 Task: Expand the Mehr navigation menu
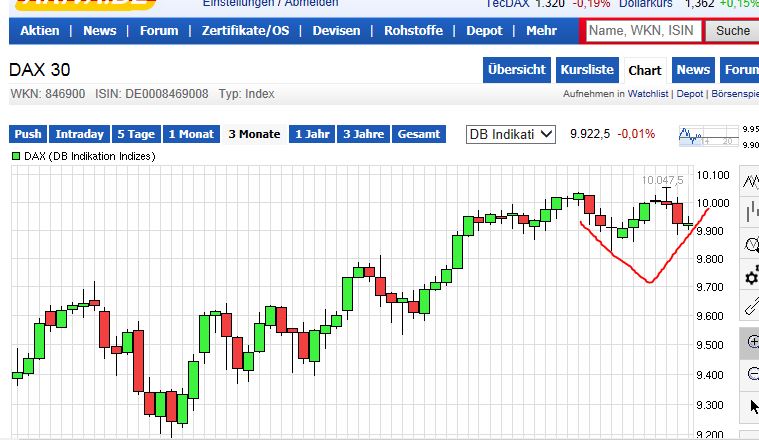coord(541,31)
